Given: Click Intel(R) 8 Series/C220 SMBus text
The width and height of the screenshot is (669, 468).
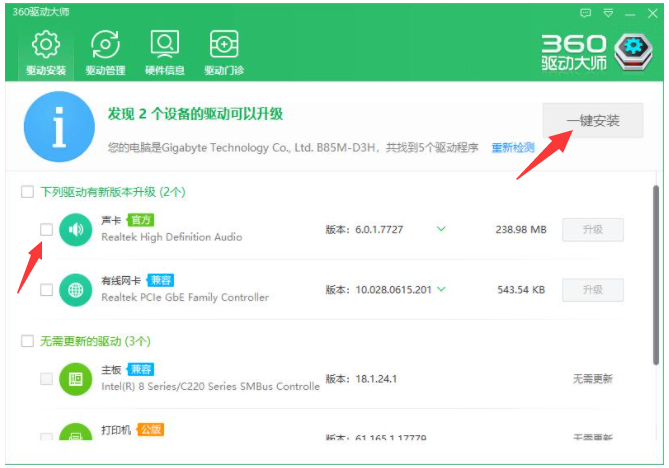Looking at the screenshot, I should click(210, 387).
